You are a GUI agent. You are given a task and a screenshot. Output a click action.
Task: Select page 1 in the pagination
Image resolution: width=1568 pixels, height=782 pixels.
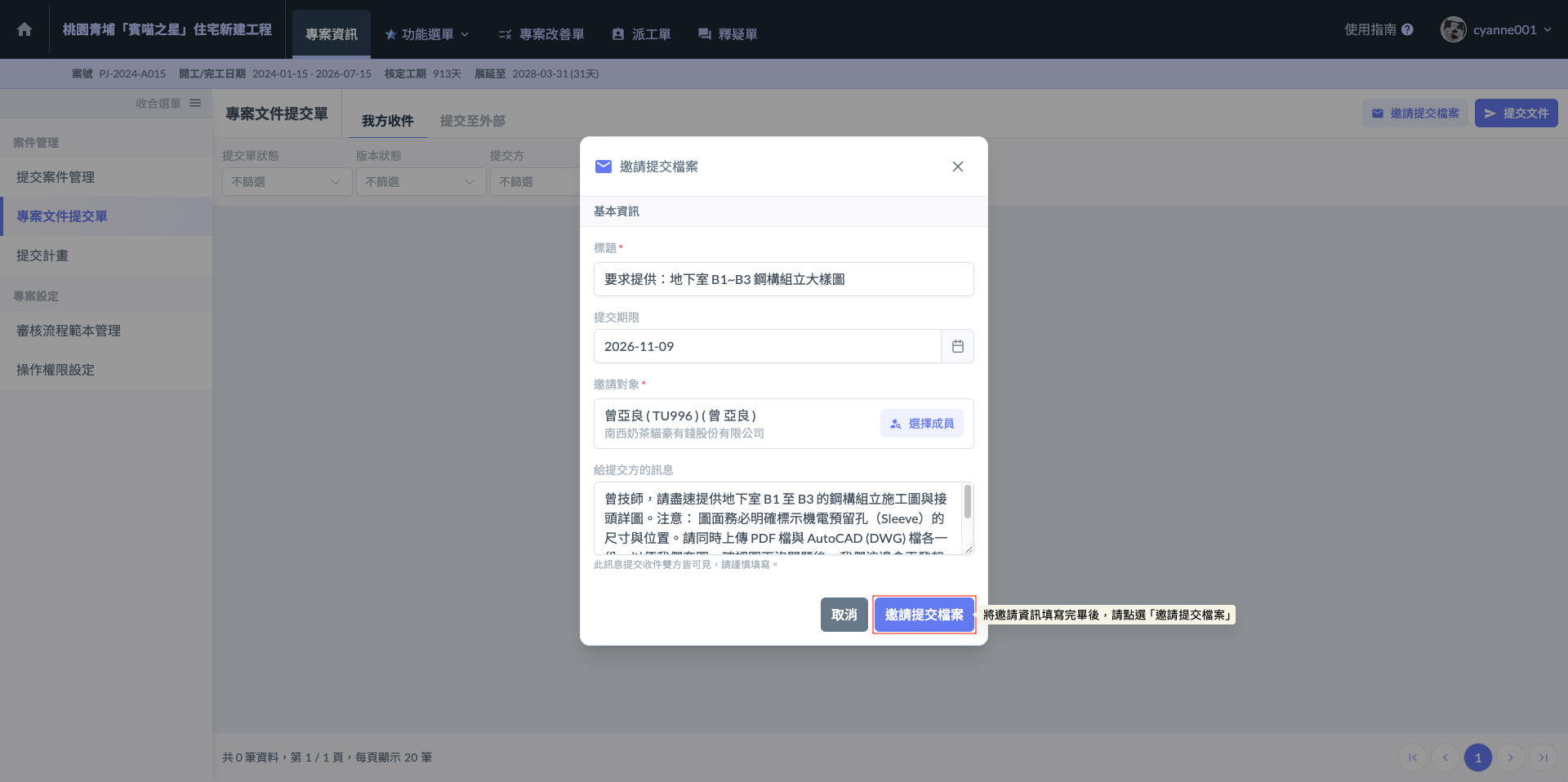[x=1478, y=758]
